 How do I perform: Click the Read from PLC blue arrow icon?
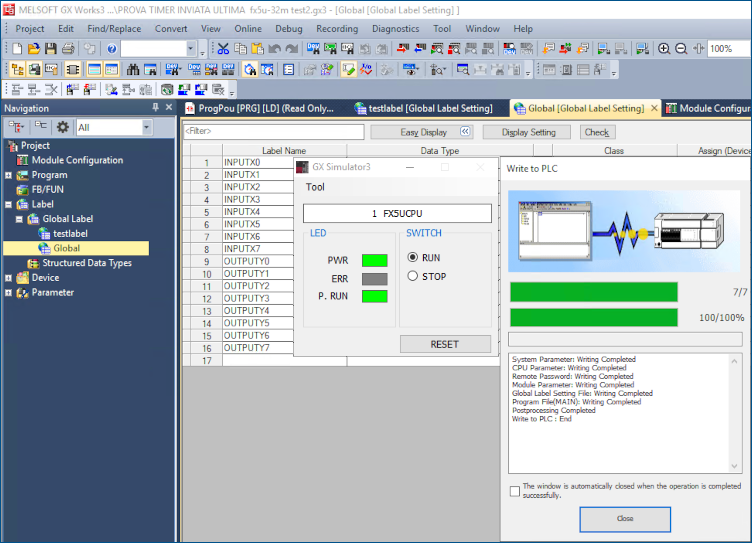click(420, 48)
